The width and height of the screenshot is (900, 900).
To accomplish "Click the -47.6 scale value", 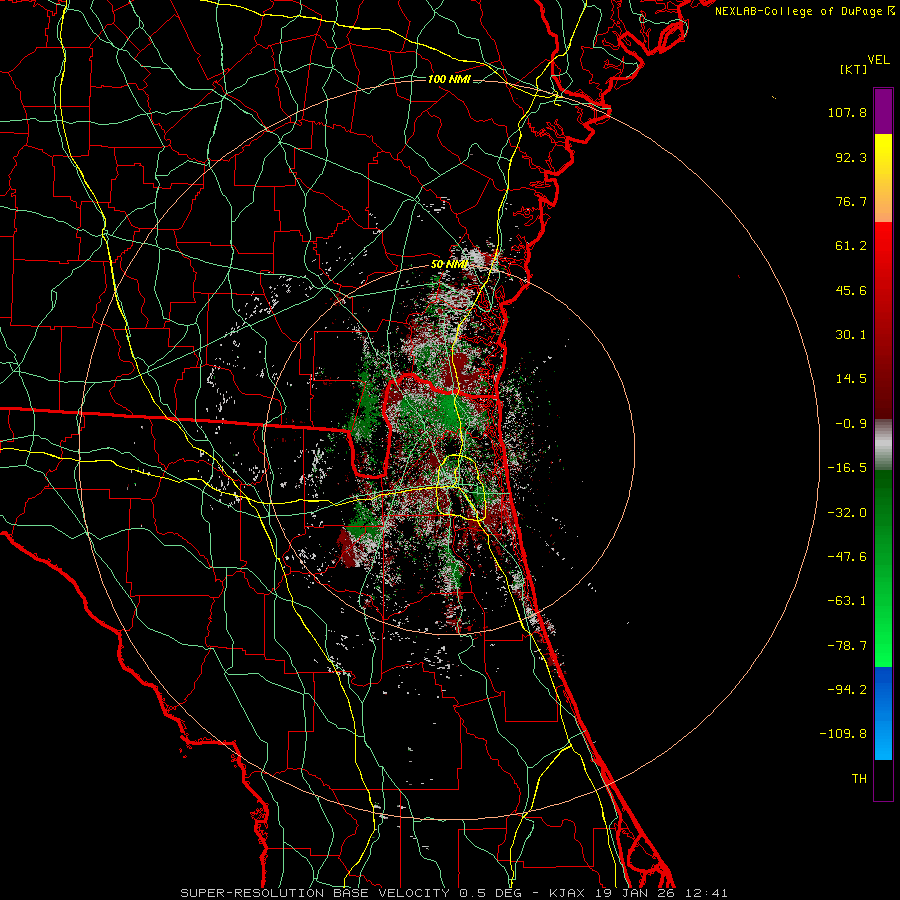I will coord(847,557).
